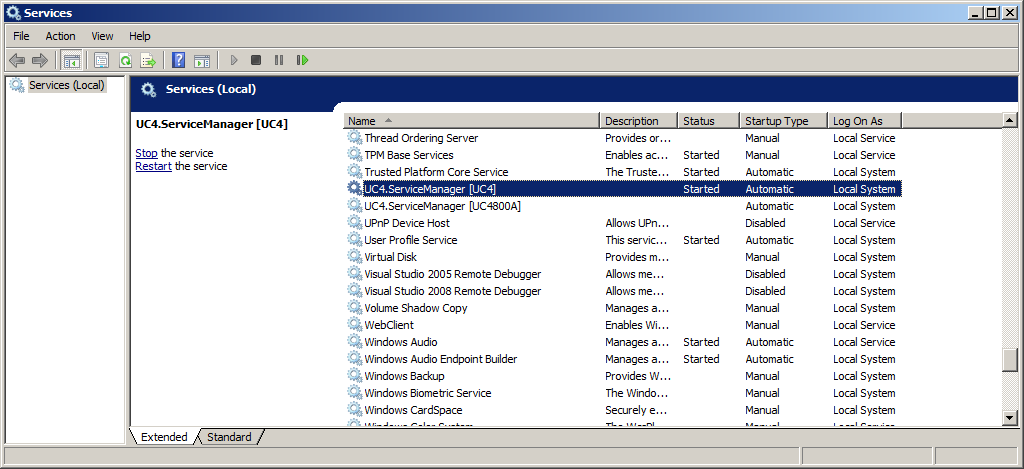Click the Services window title bar icon
Viewport: 1024px width, 469px height.
[x=12, y=12]
